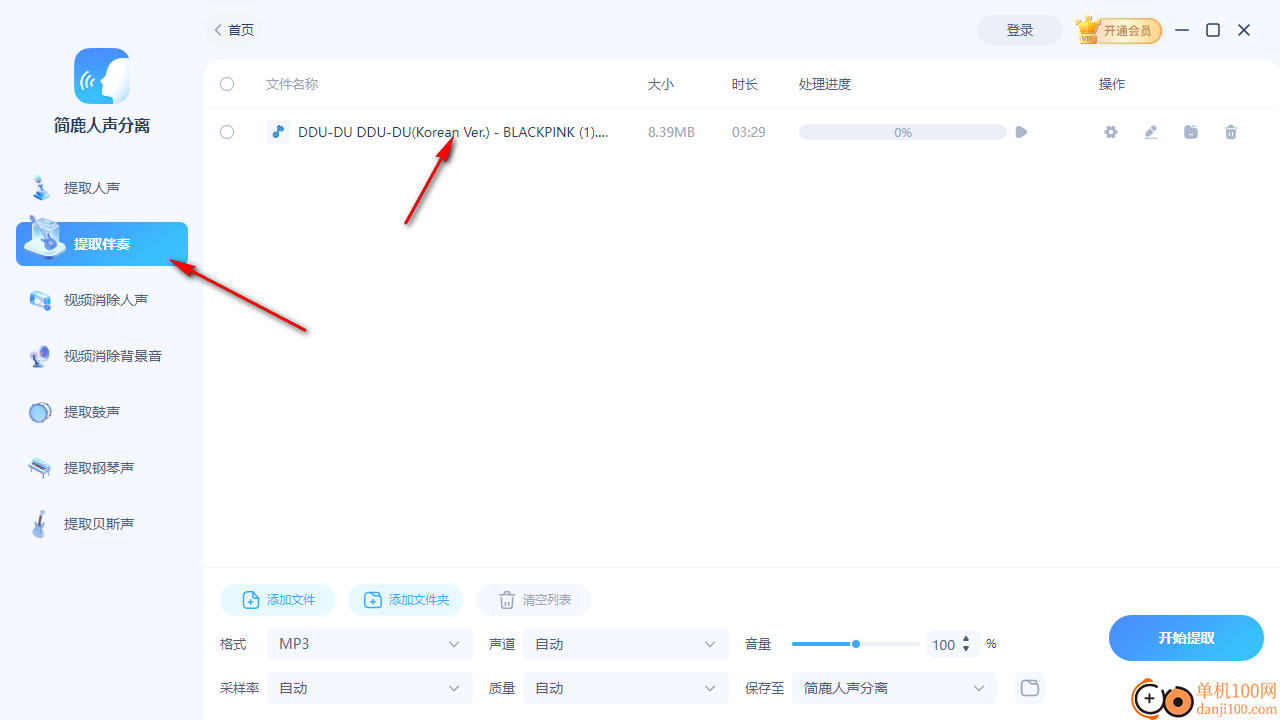Click the 03:29 duration cell

click(x=749, y=132)
